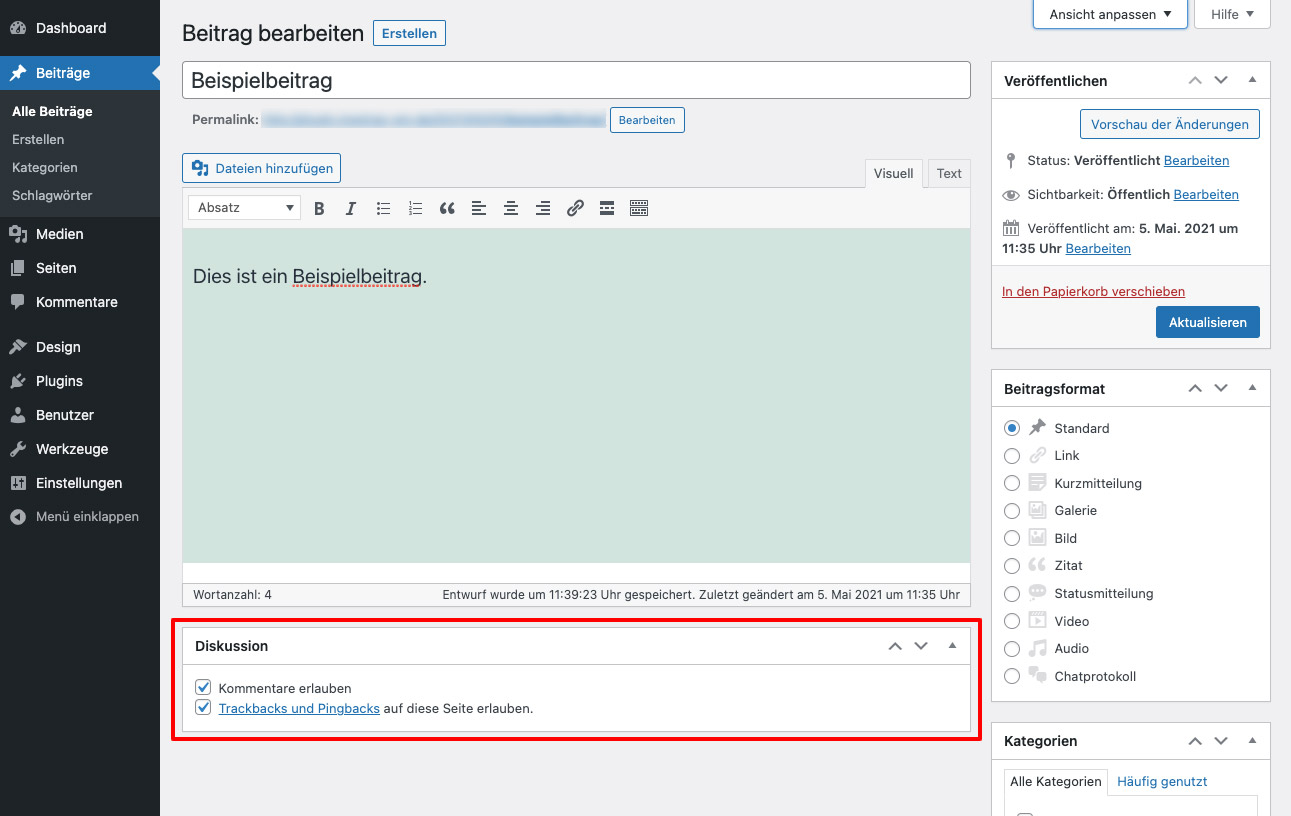
Task: Center align the text
Action: (x=511, y=208)
